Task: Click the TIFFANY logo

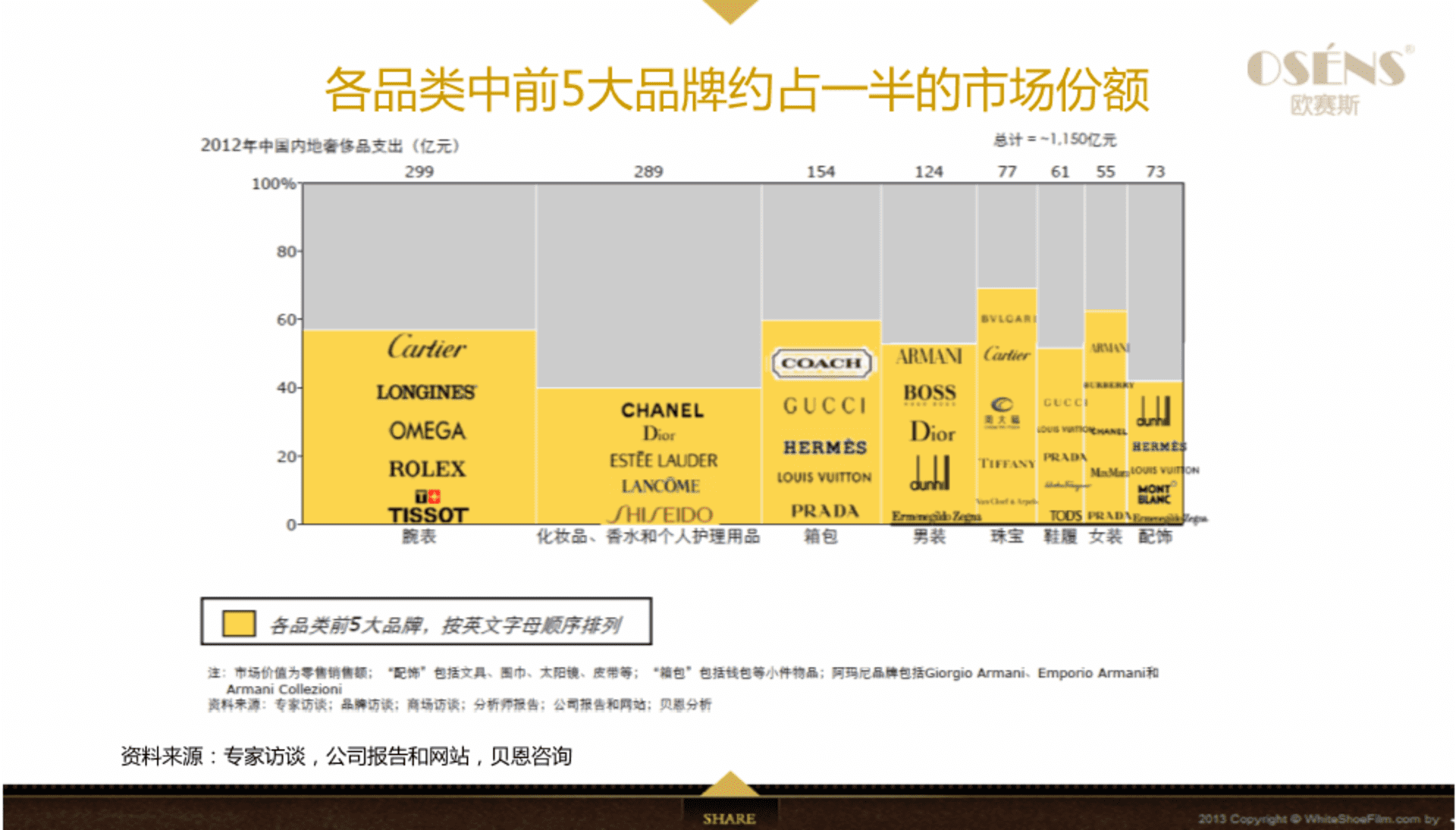Action: coord(1006,463)
